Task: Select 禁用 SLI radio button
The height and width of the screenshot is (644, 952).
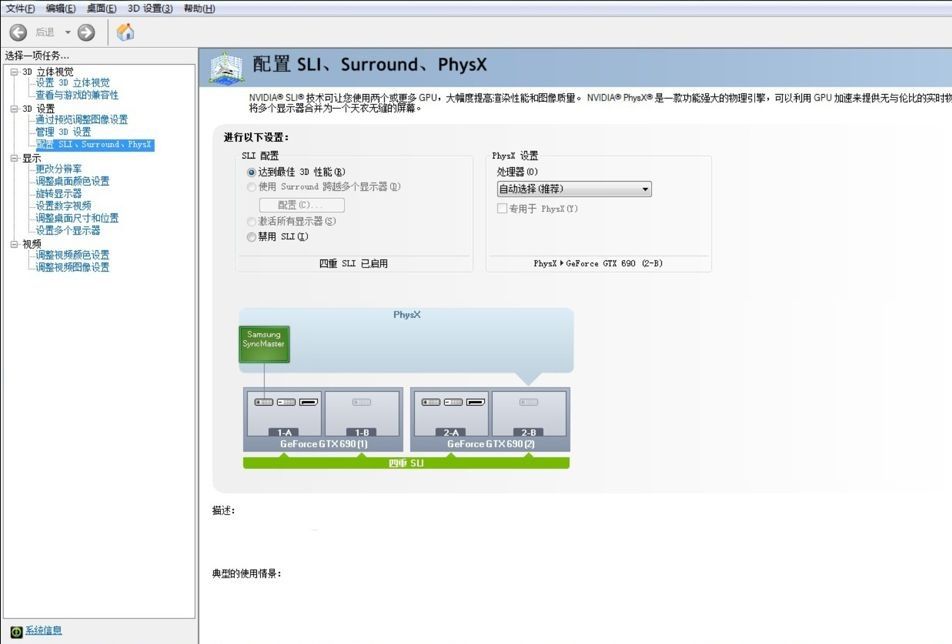Action: click(x=251, y=237)
